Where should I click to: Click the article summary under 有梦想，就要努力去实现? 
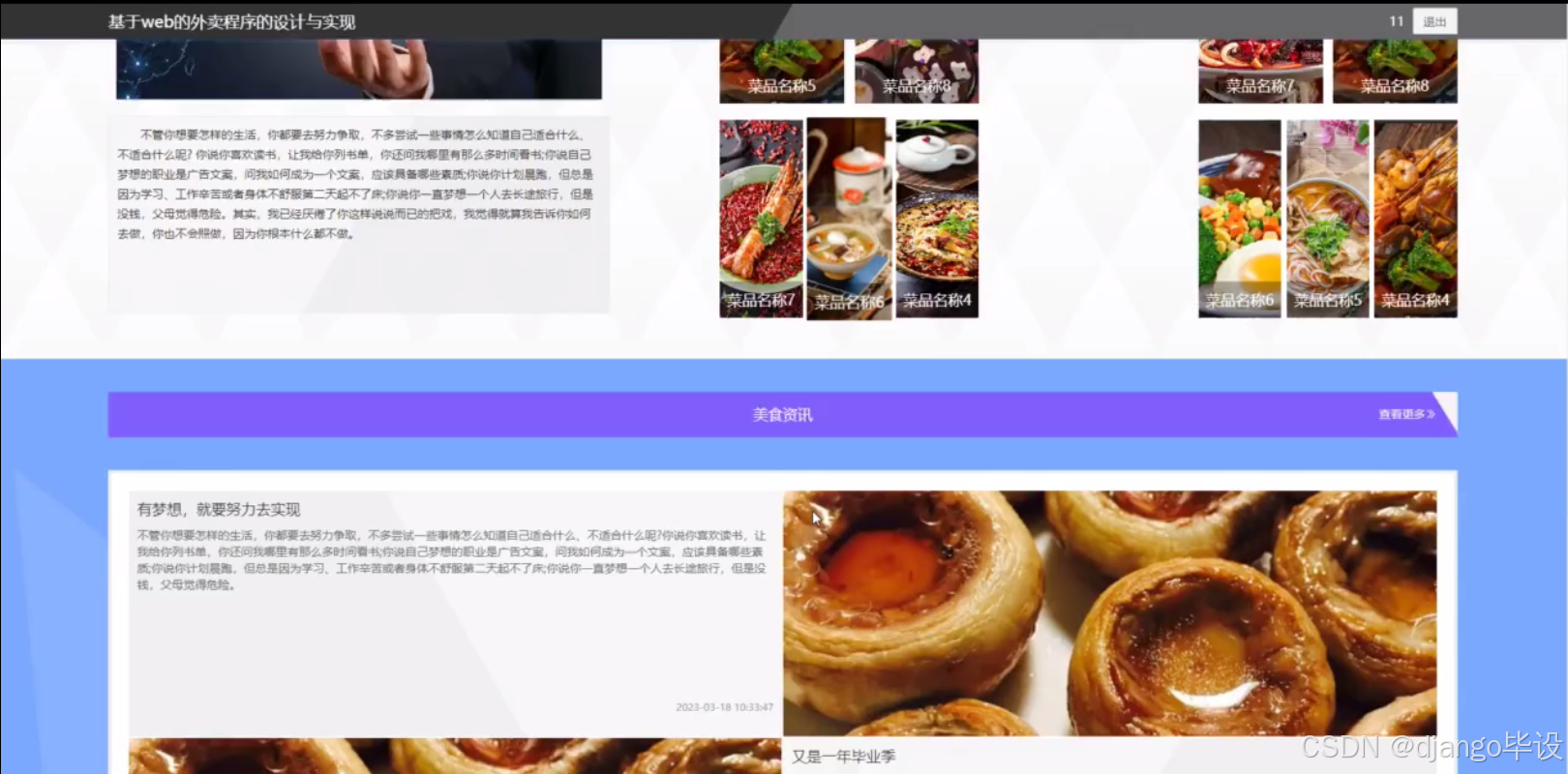pyautogui.click(x=451, y=559)
